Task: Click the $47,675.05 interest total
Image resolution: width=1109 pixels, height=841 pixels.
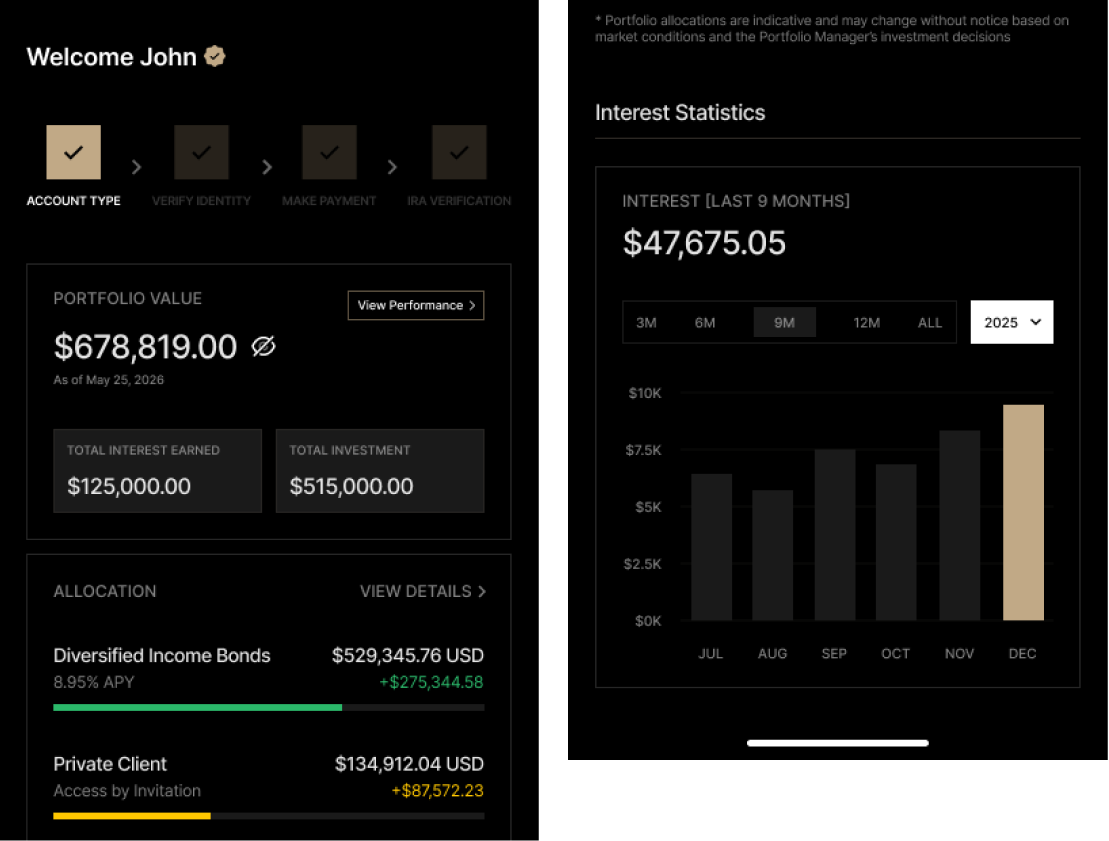Action: coord(704,243)
